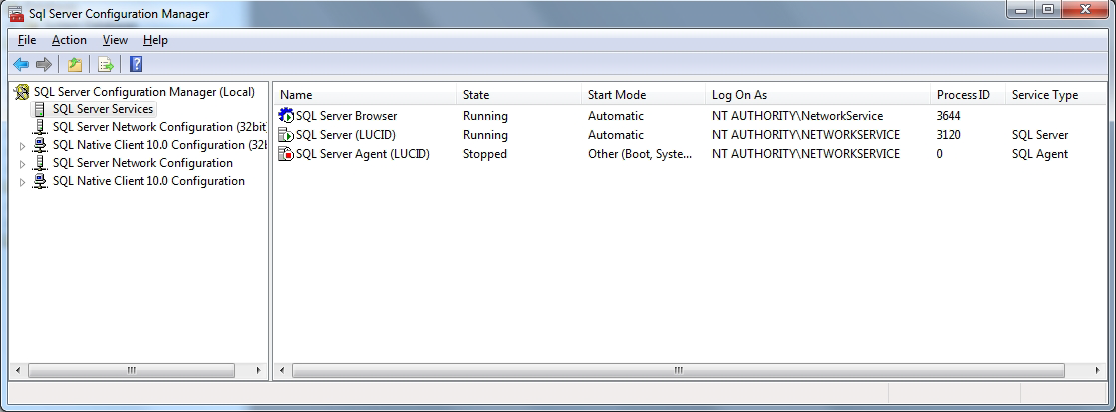The width and height of the screenshot is (1116, 412).
Task: Click the SQL Server (LUCID) running service icon
Action: click(286, 134)
